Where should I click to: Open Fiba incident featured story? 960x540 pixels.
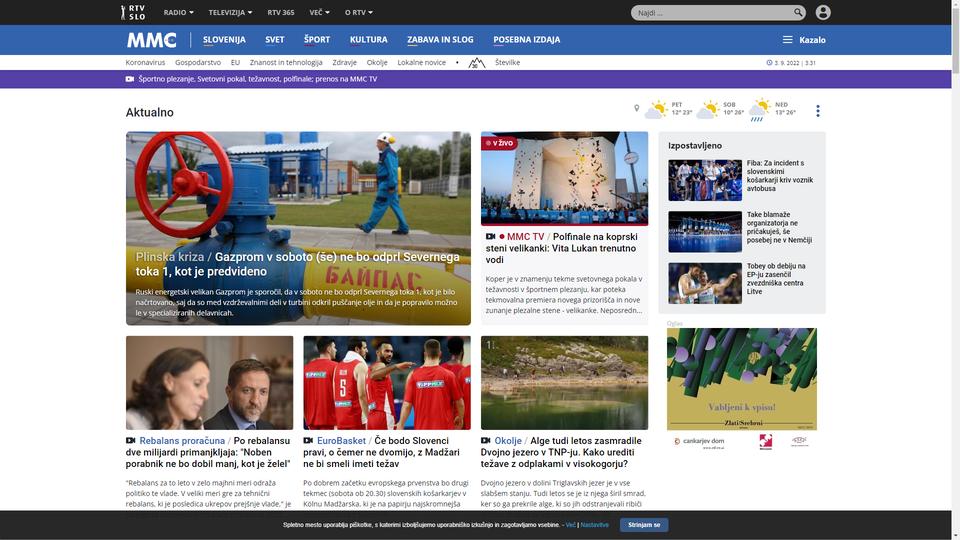click(779, 176)
